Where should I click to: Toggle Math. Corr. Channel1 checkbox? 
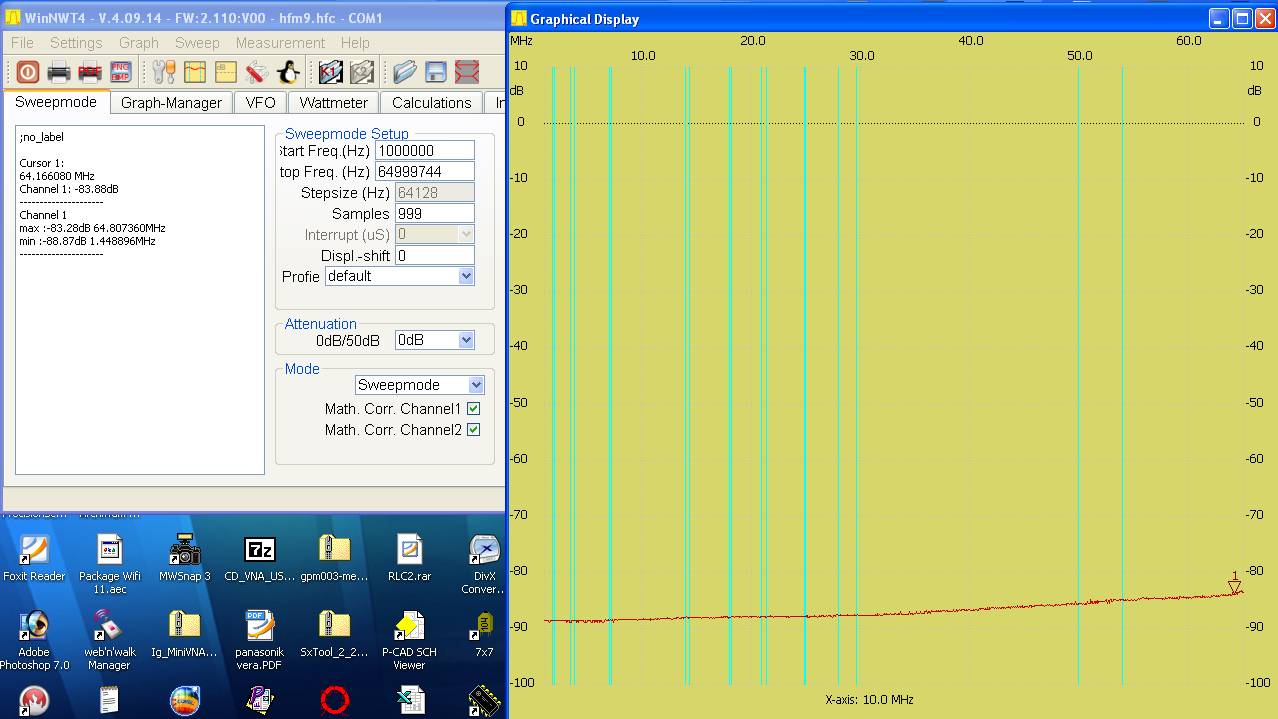point(474,409)
